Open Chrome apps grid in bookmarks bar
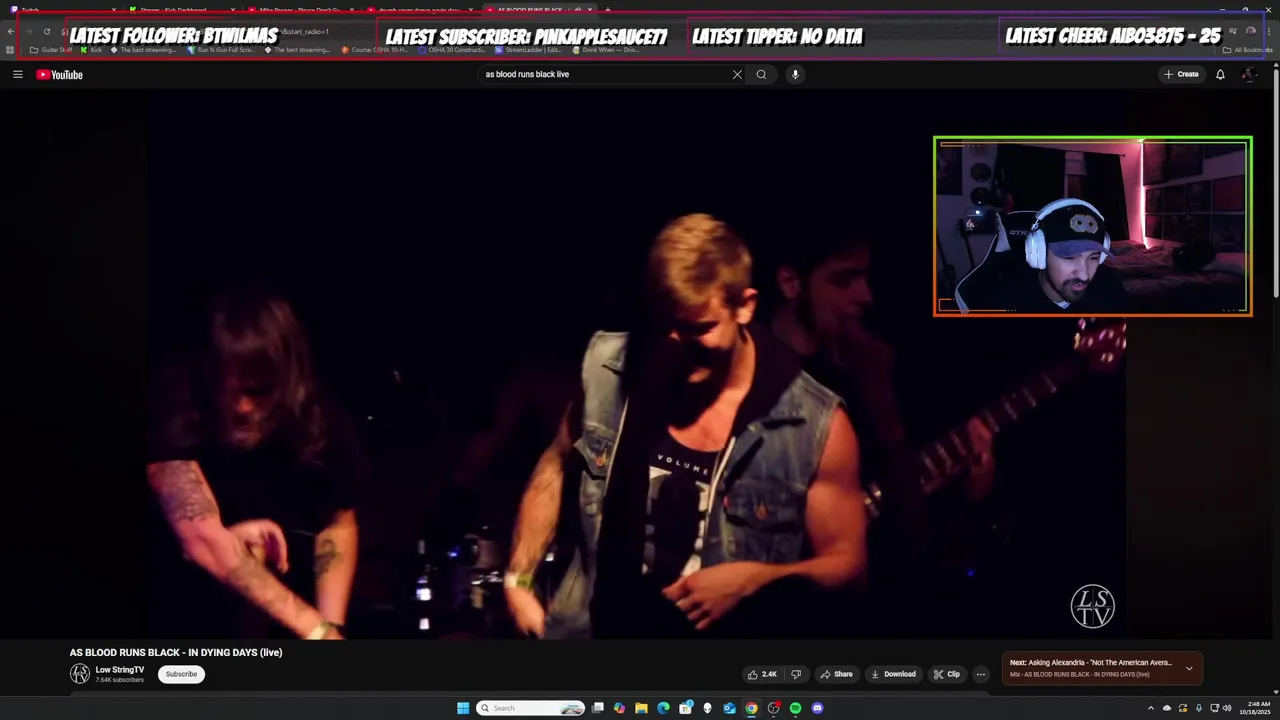Viewport: 1280px width, 720px height. 9,50
